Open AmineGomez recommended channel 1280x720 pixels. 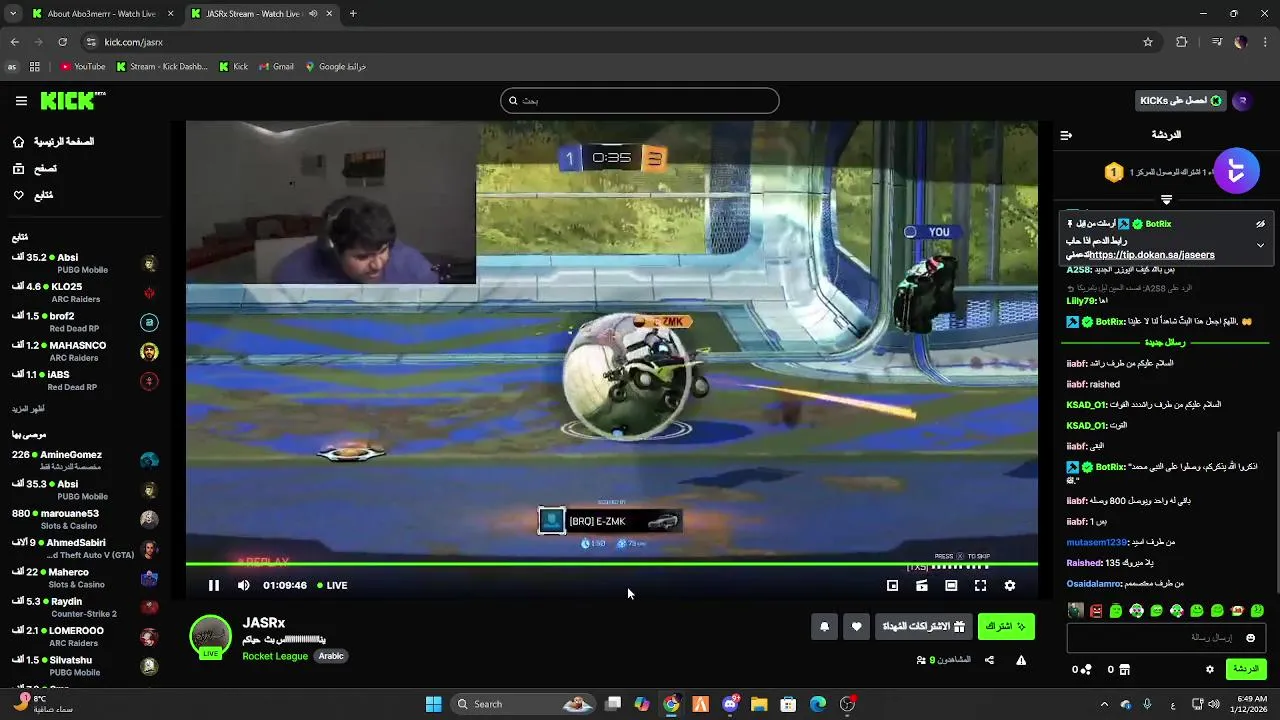click(85, 460)
